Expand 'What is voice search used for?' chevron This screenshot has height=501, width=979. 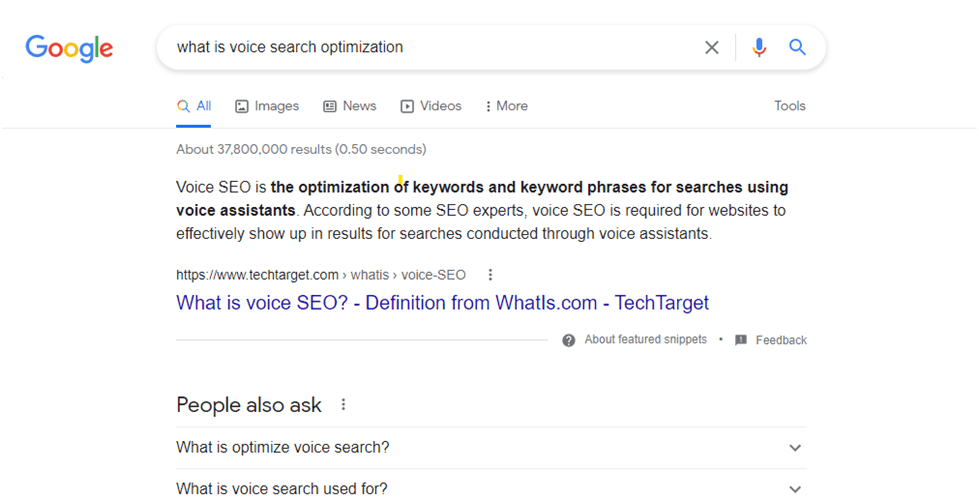pyautogui.click(x=795, y=489)
